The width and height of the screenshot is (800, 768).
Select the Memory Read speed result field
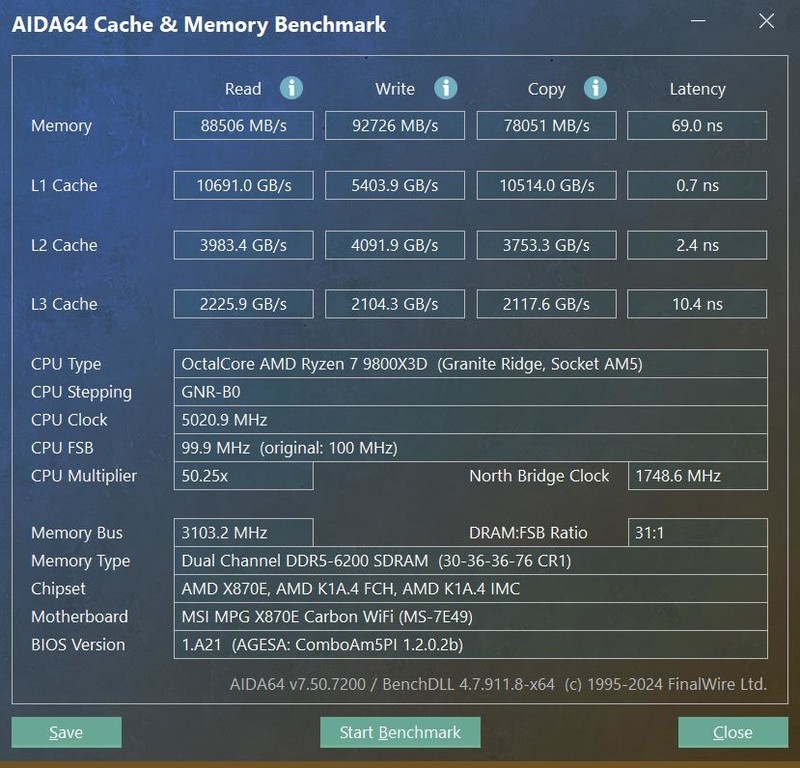(x=243, y=125)
